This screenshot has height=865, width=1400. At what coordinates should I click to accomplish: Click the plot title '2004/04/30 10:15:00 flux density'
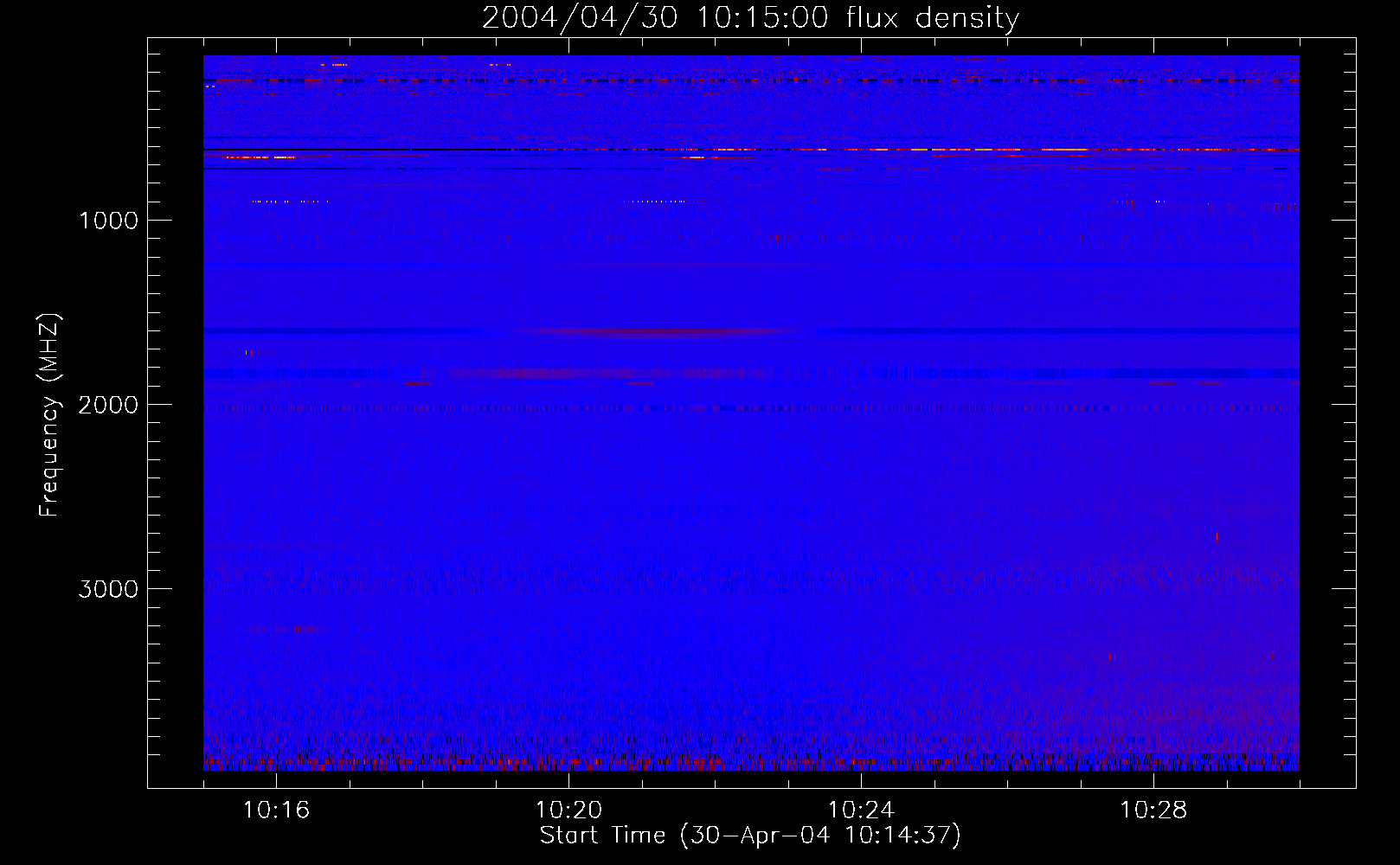750,18
